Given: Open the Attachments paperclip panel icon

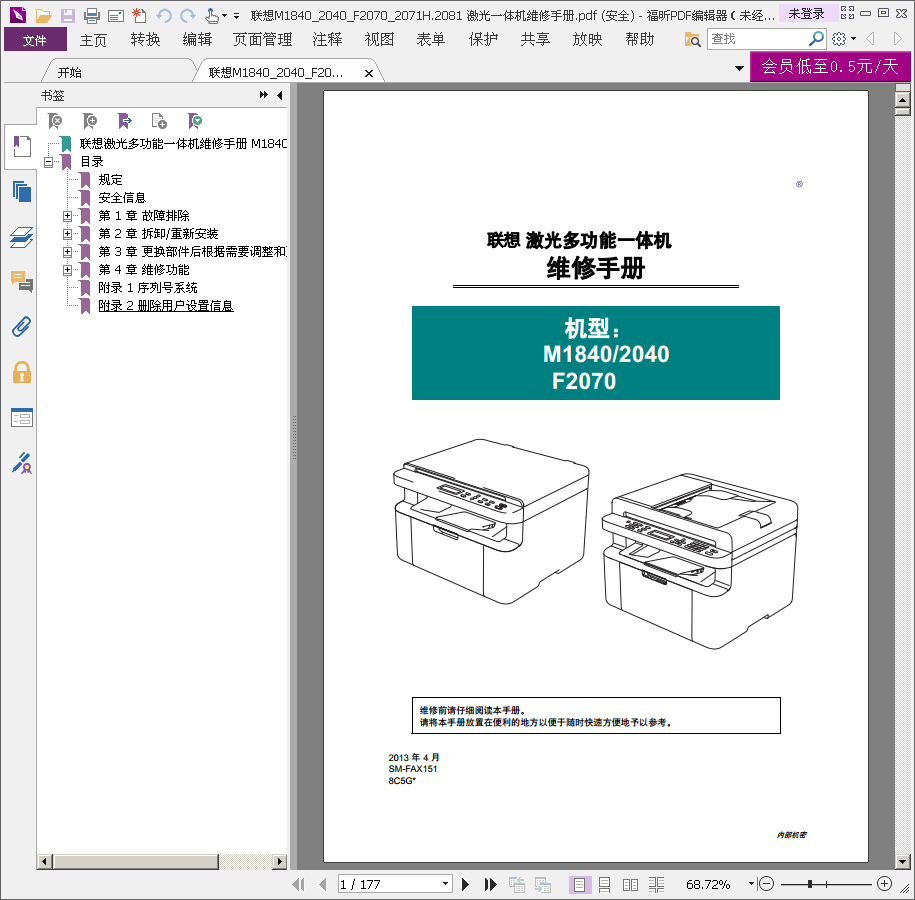Looking at the screenshot, I should coord(22,327).
